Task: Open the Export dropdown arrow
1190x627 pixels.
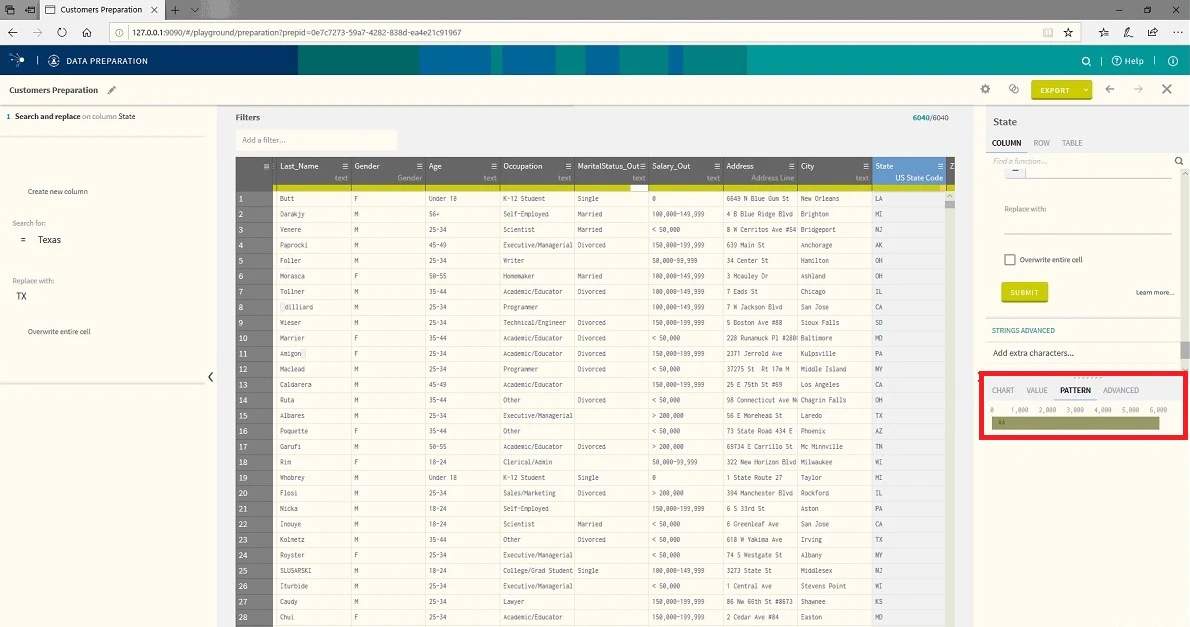Action: tap(1086, 90)
